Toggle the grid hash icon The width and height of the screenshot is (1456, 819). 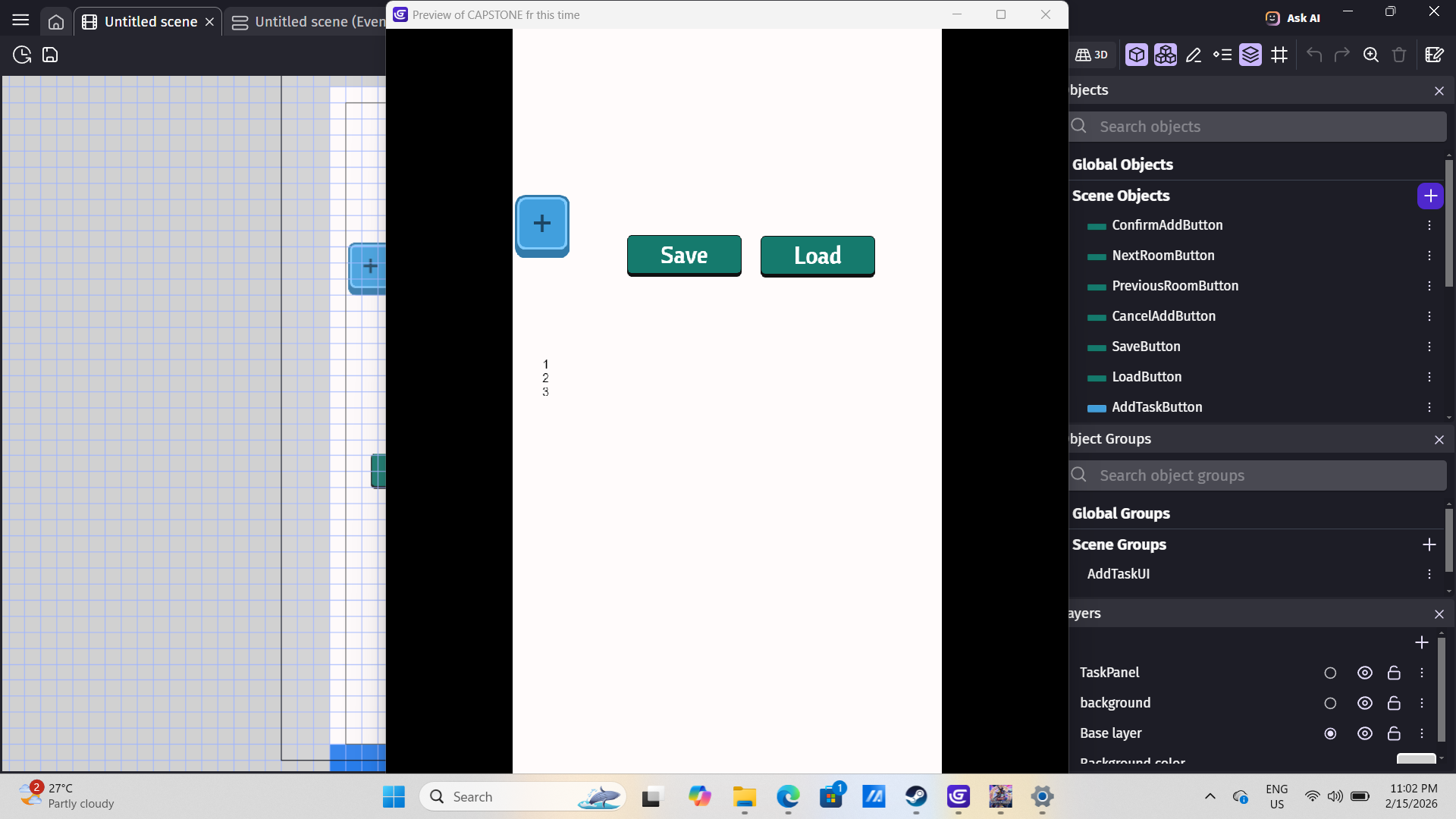[x=1279, y=55]
